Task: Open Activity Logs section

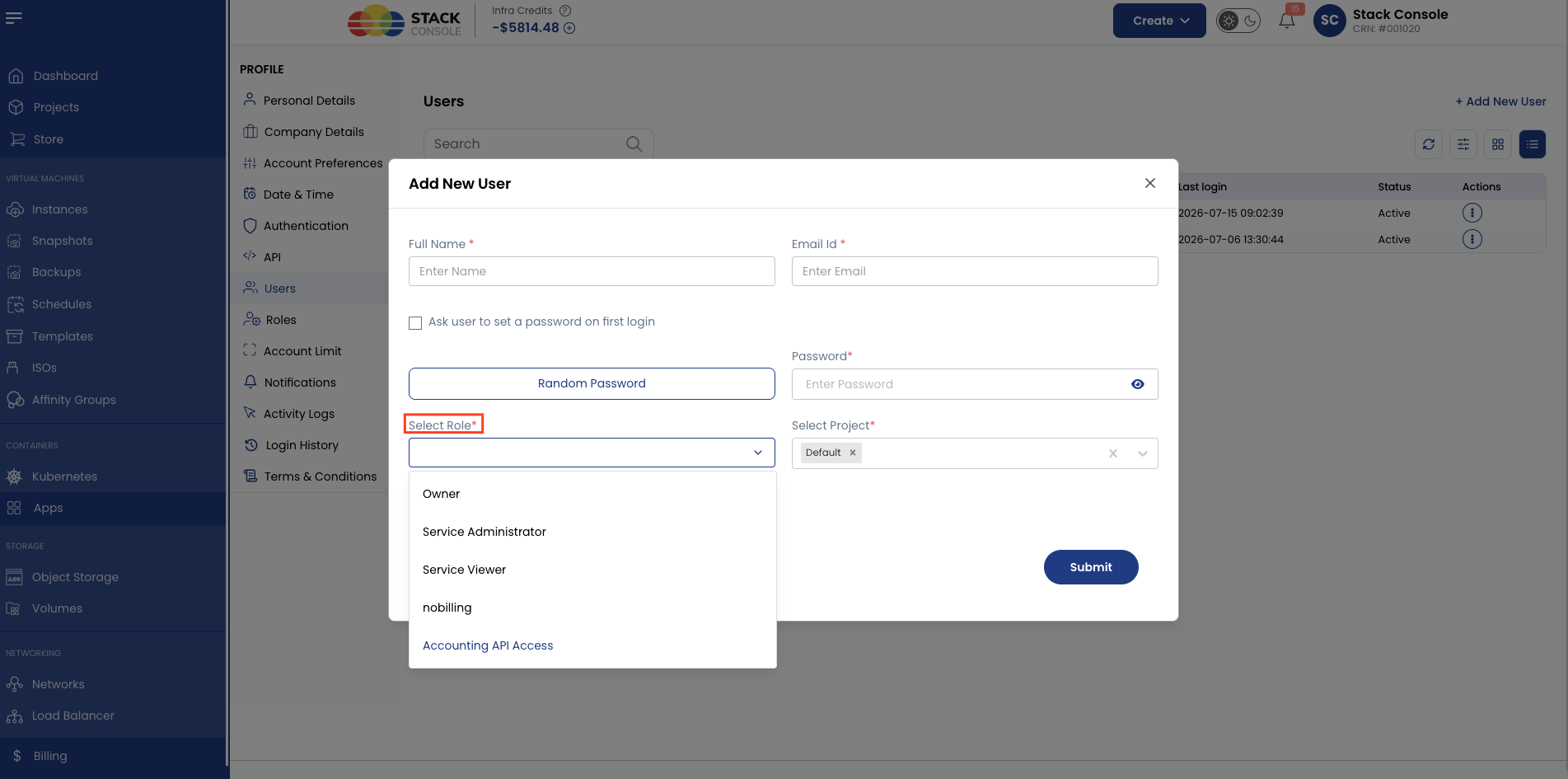Action: pyautogui.click(x=298, y=414)
